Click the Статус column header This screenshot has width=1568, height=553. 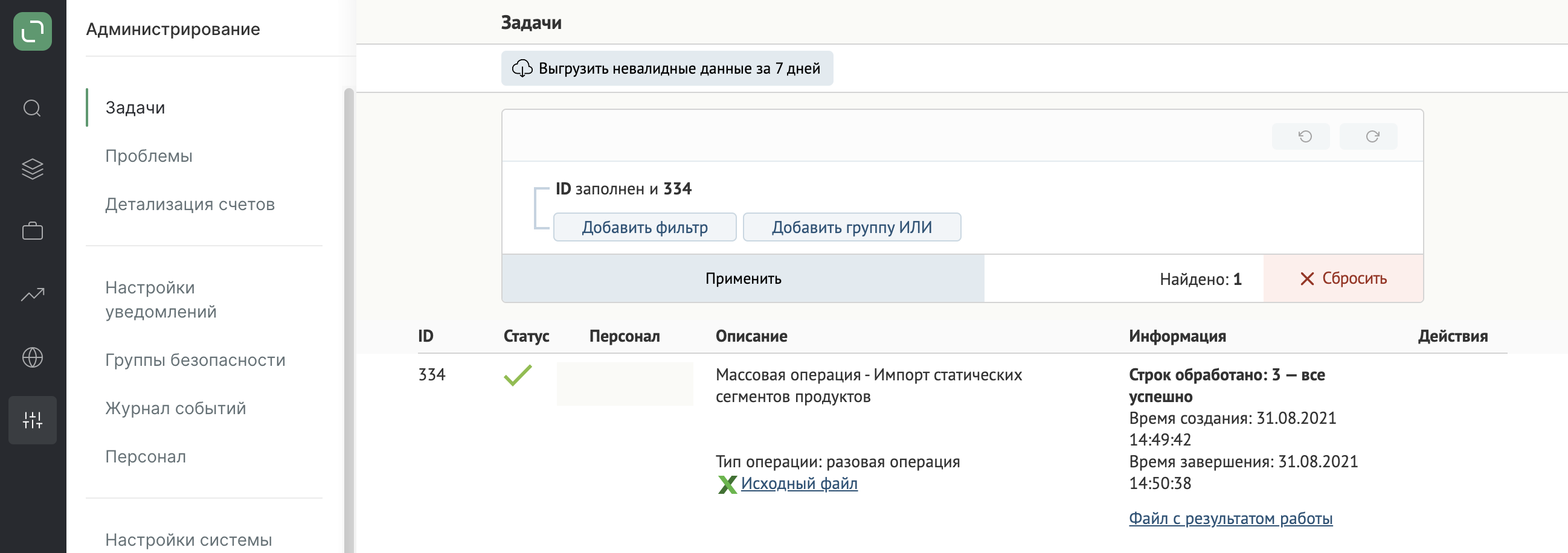(526, 336)
